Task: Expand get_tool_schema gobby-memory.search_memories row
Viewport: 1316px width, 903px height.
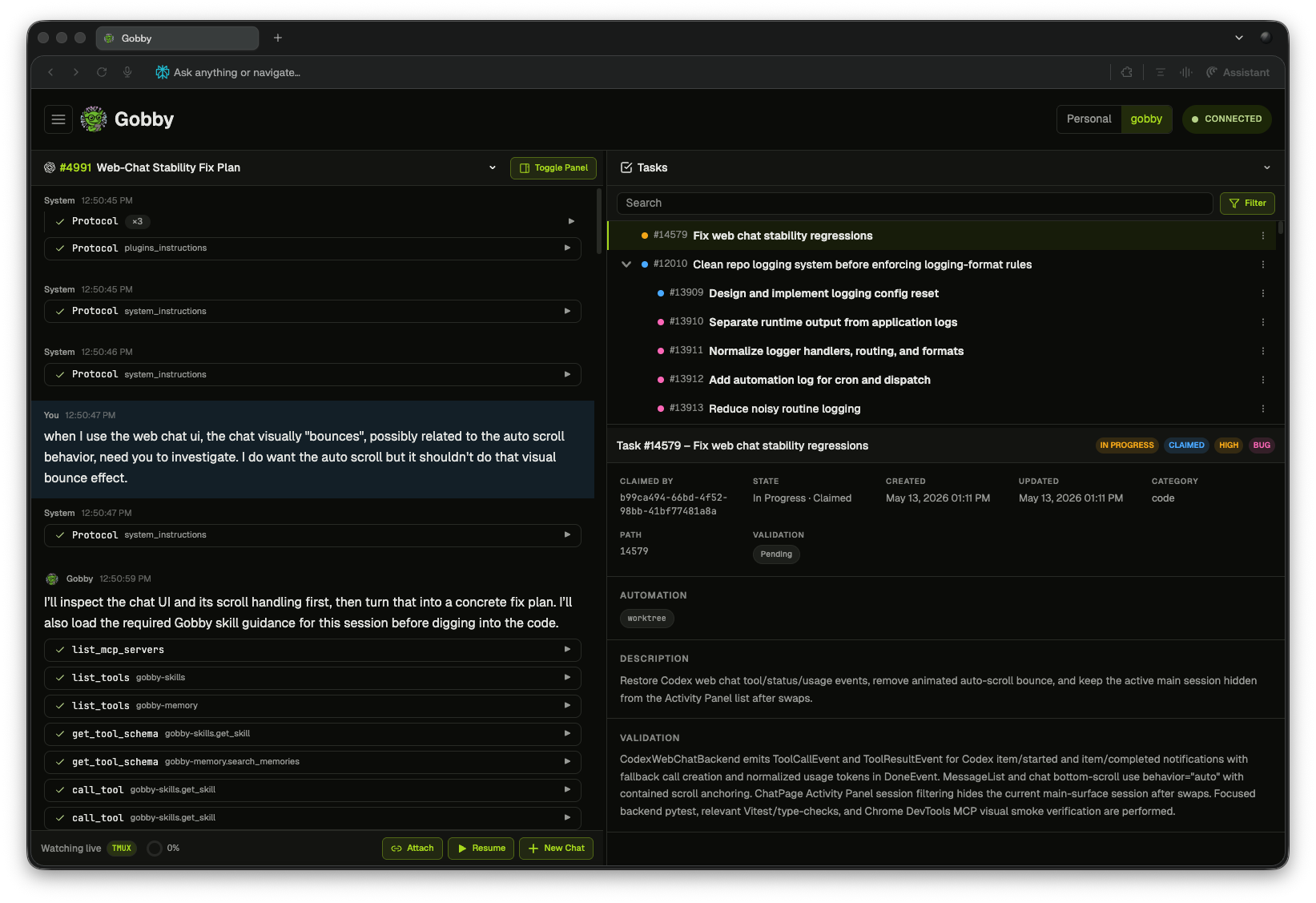Action: point(312,762)
